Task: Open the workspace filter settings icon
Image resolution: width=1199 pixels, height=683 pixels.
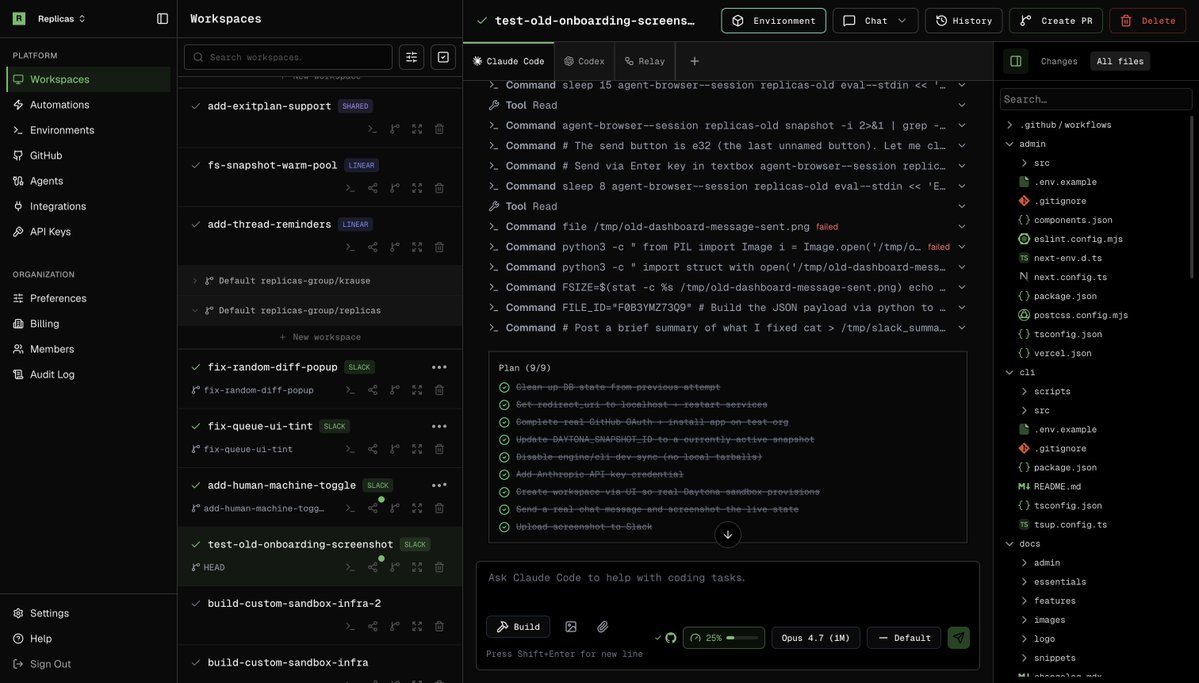Action: pyautogui.click(x=411, y=57)
